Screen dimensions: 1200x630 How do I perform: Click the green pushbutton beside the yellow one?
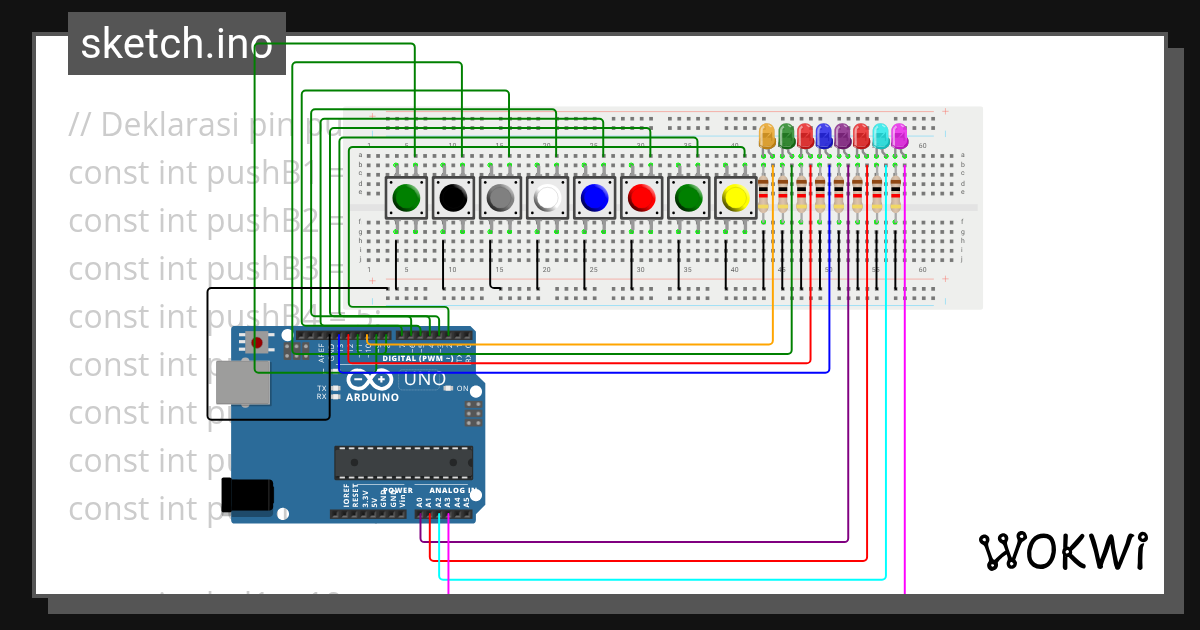[688, 198]
